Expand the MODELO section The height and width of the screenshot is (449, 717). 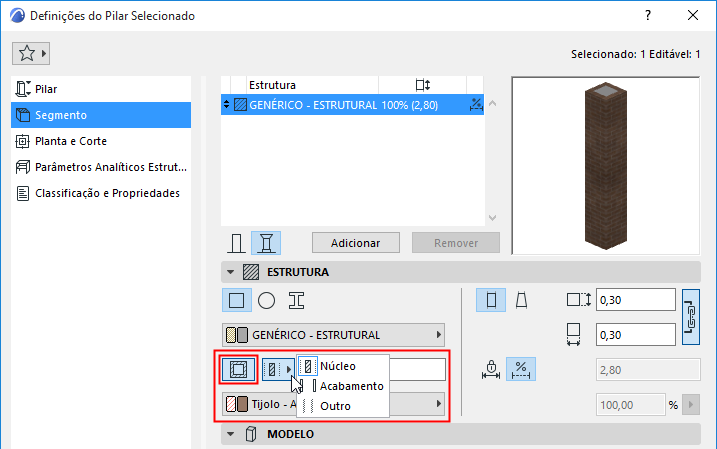(x=231, y=434)
